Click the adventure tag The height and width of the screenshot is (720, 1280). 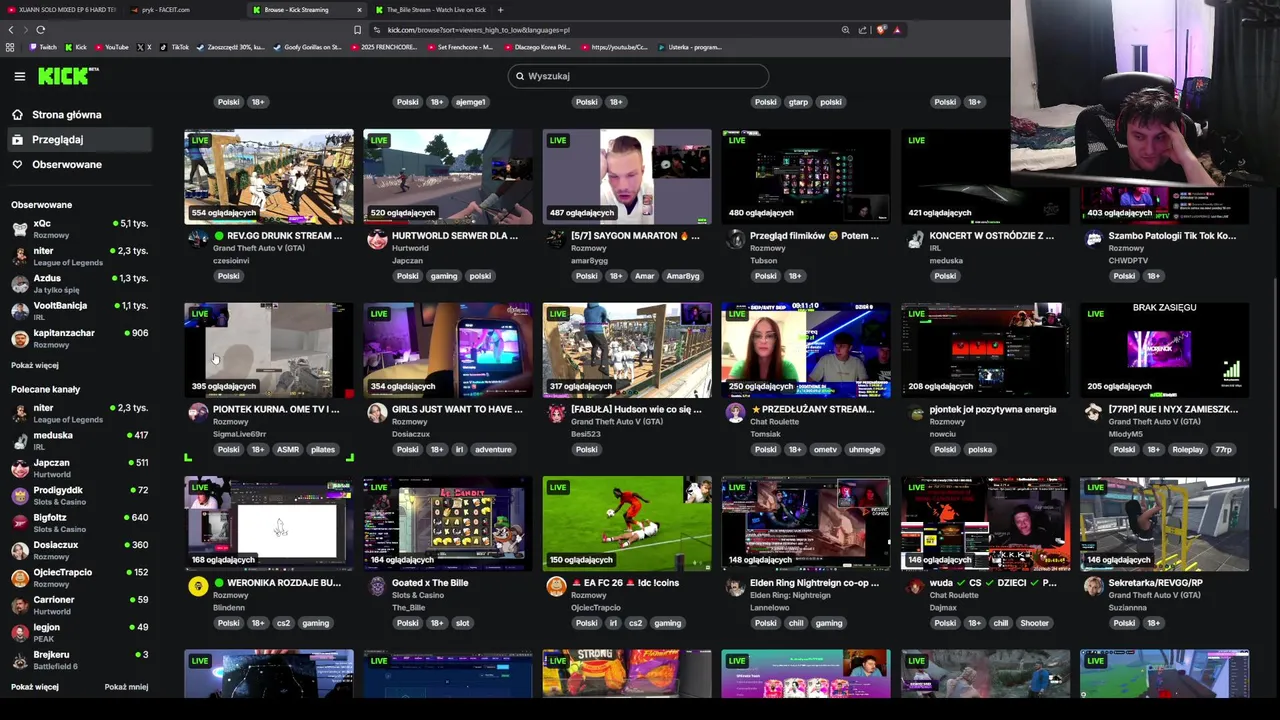pos(493,450)
